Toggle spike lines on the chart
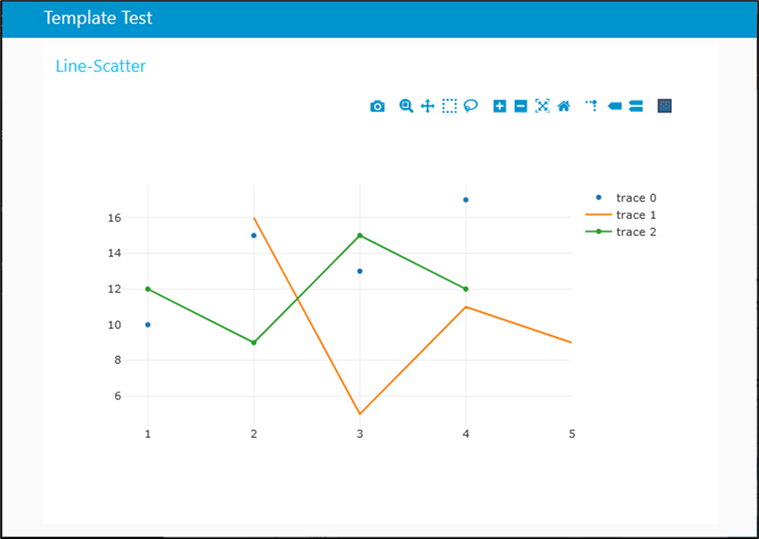Screen dimensions: 759x539 tap(592, 106)
